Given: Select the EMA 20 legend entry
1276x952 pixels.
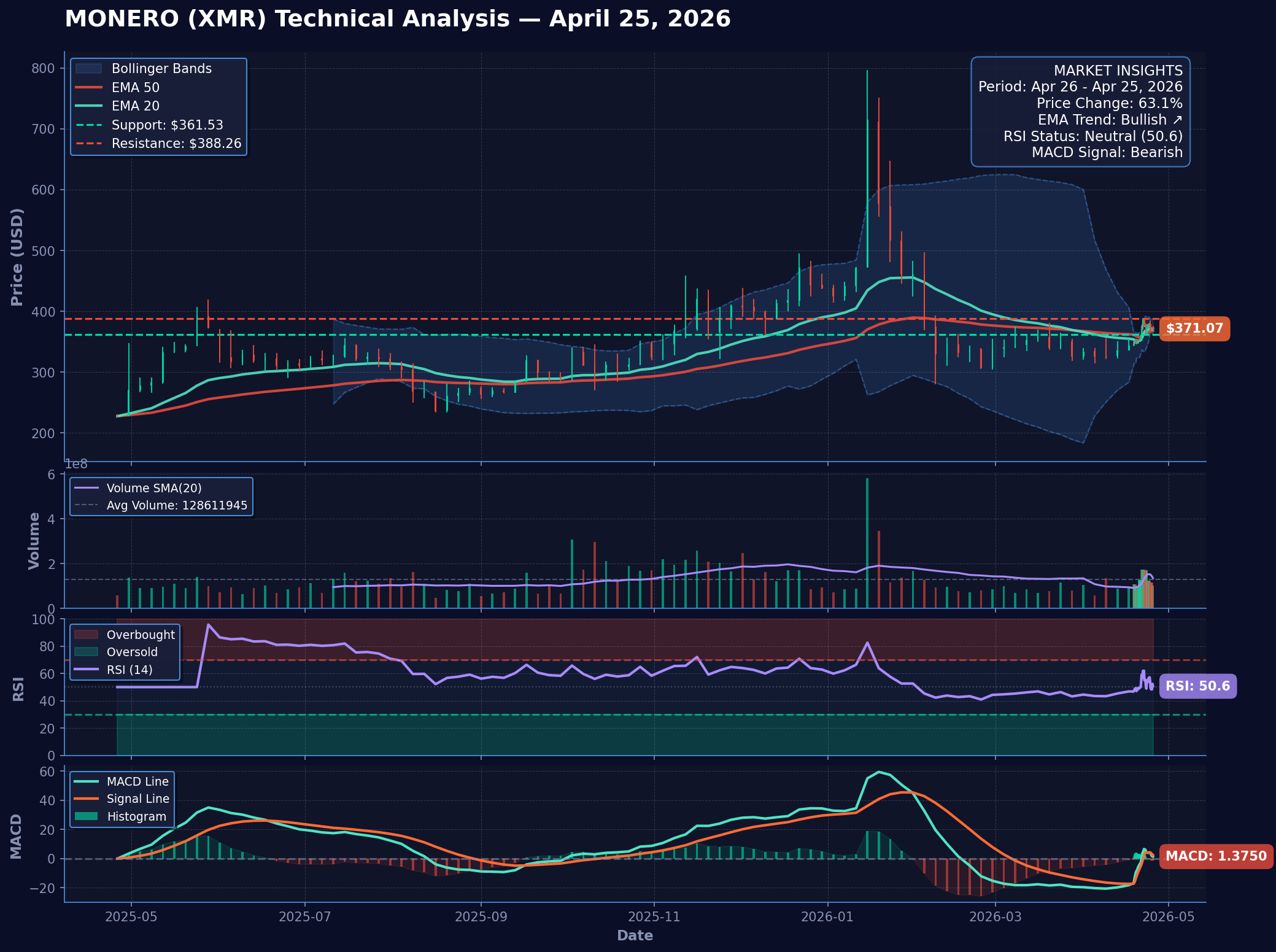Looking at the screenshot, I should tap(135, 106).
